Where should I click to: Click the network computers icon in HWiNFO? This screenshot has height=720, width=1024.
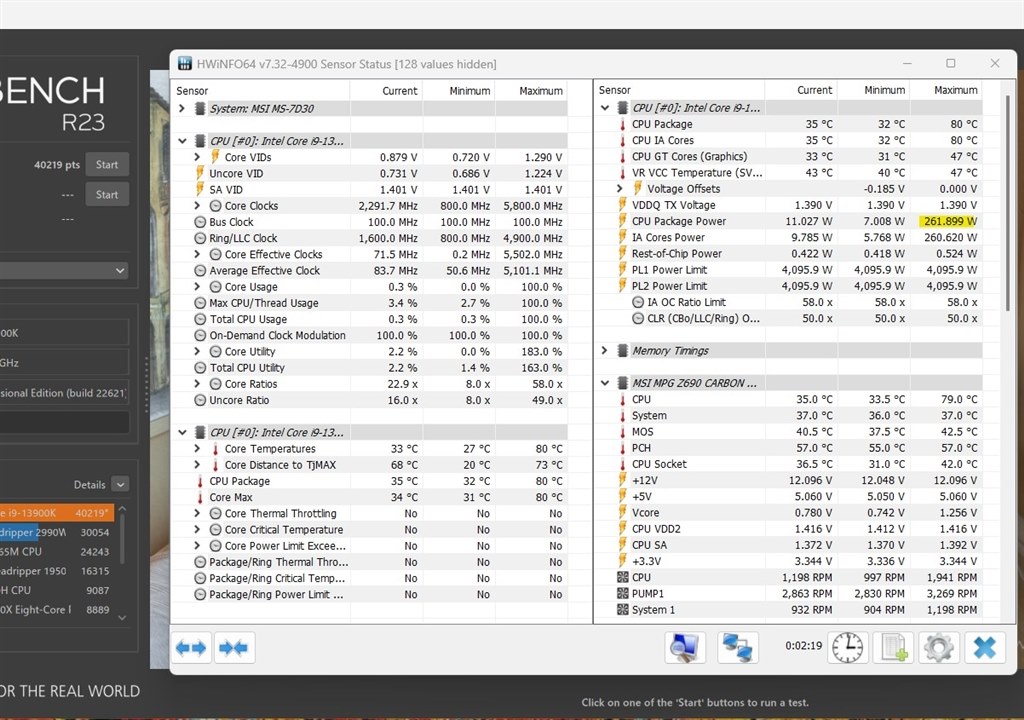(738, 647)
